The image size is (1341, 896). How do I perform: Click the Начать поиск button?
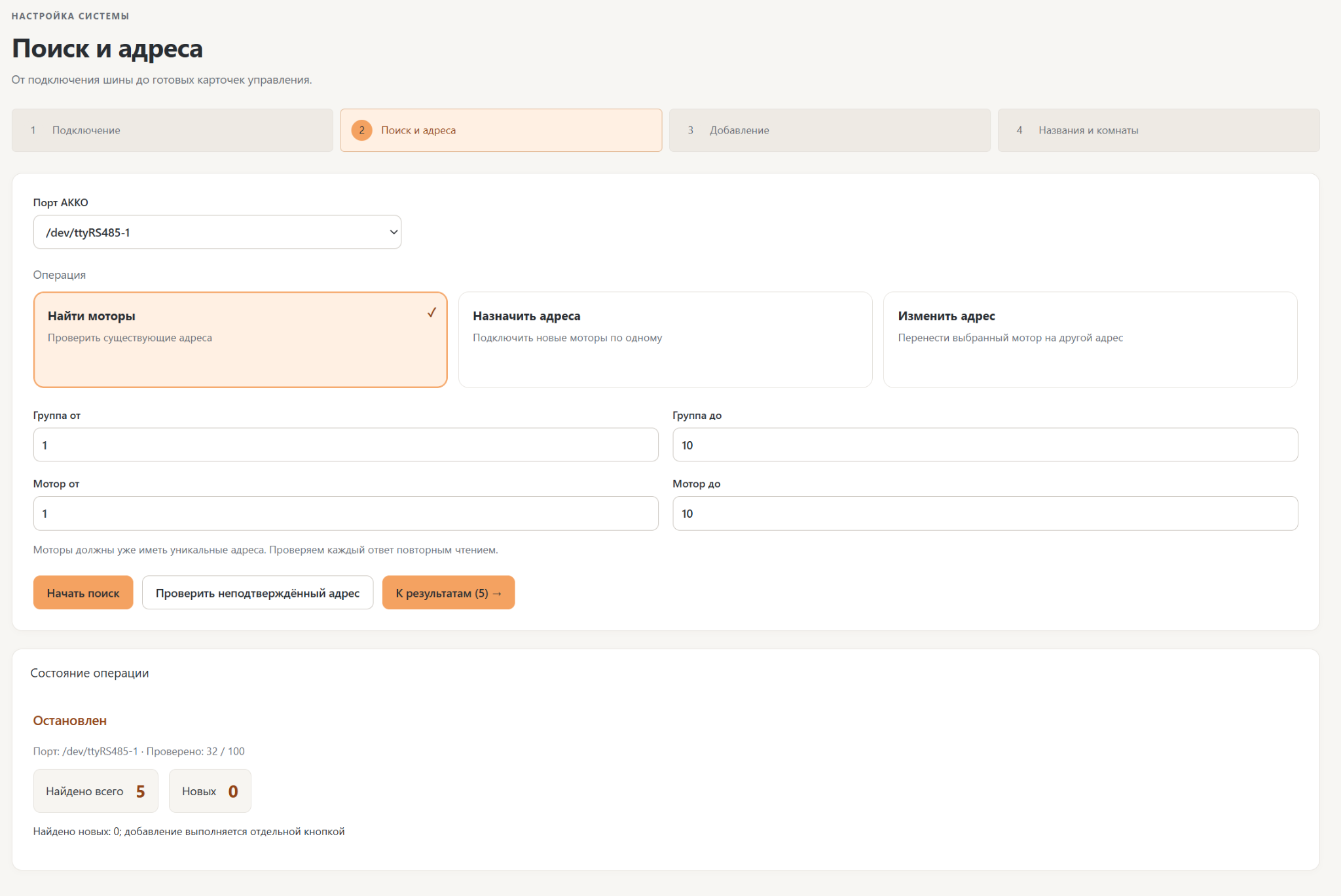pos(83,593)
